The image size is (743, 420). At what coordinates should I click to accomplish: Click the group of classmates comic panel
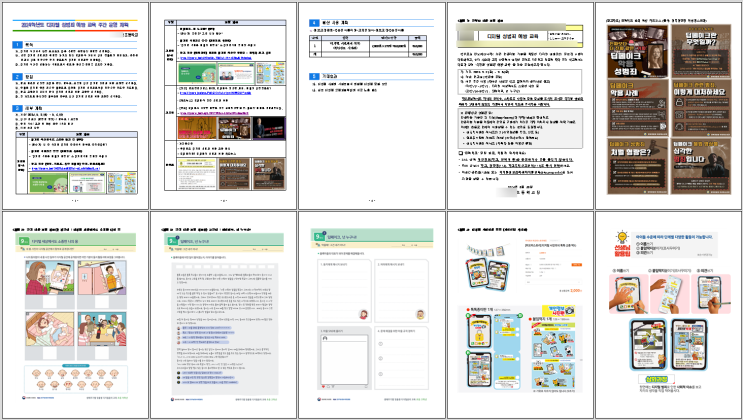pyautogui.click(x=102, y=329)
